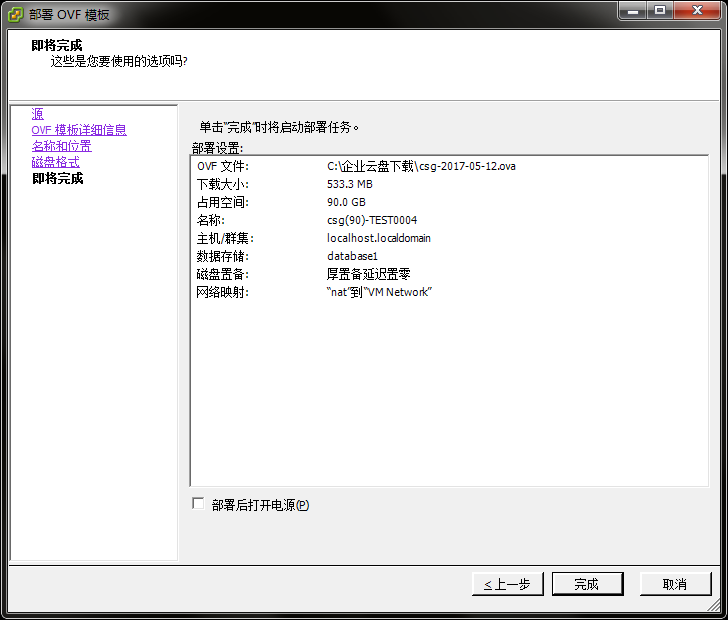Image resolution: width=728 pixels, height=620 pixels.
Task: Click datastore value database1
Action: click(x=352, y=256)
